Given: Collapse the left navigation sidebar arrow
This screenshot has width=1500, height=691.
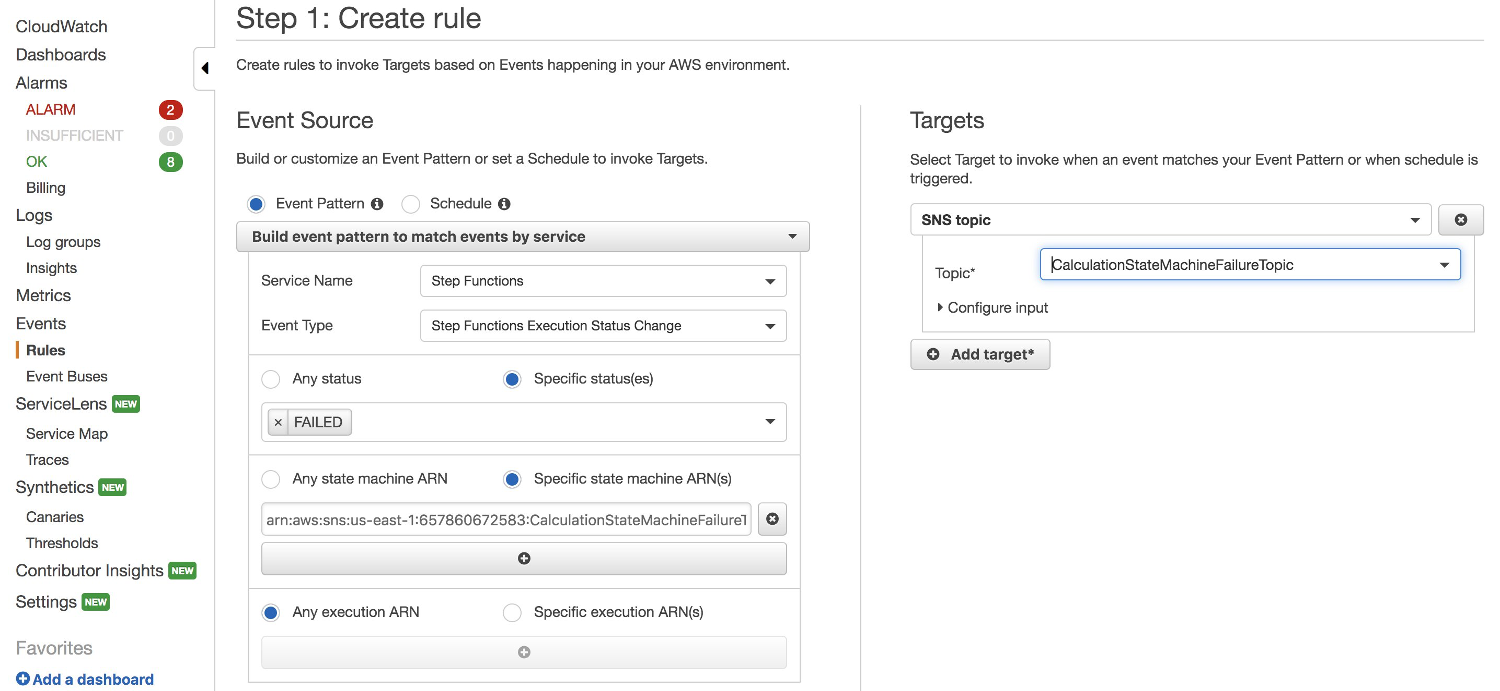Looking at the screenshot, I should click(204, 69).
